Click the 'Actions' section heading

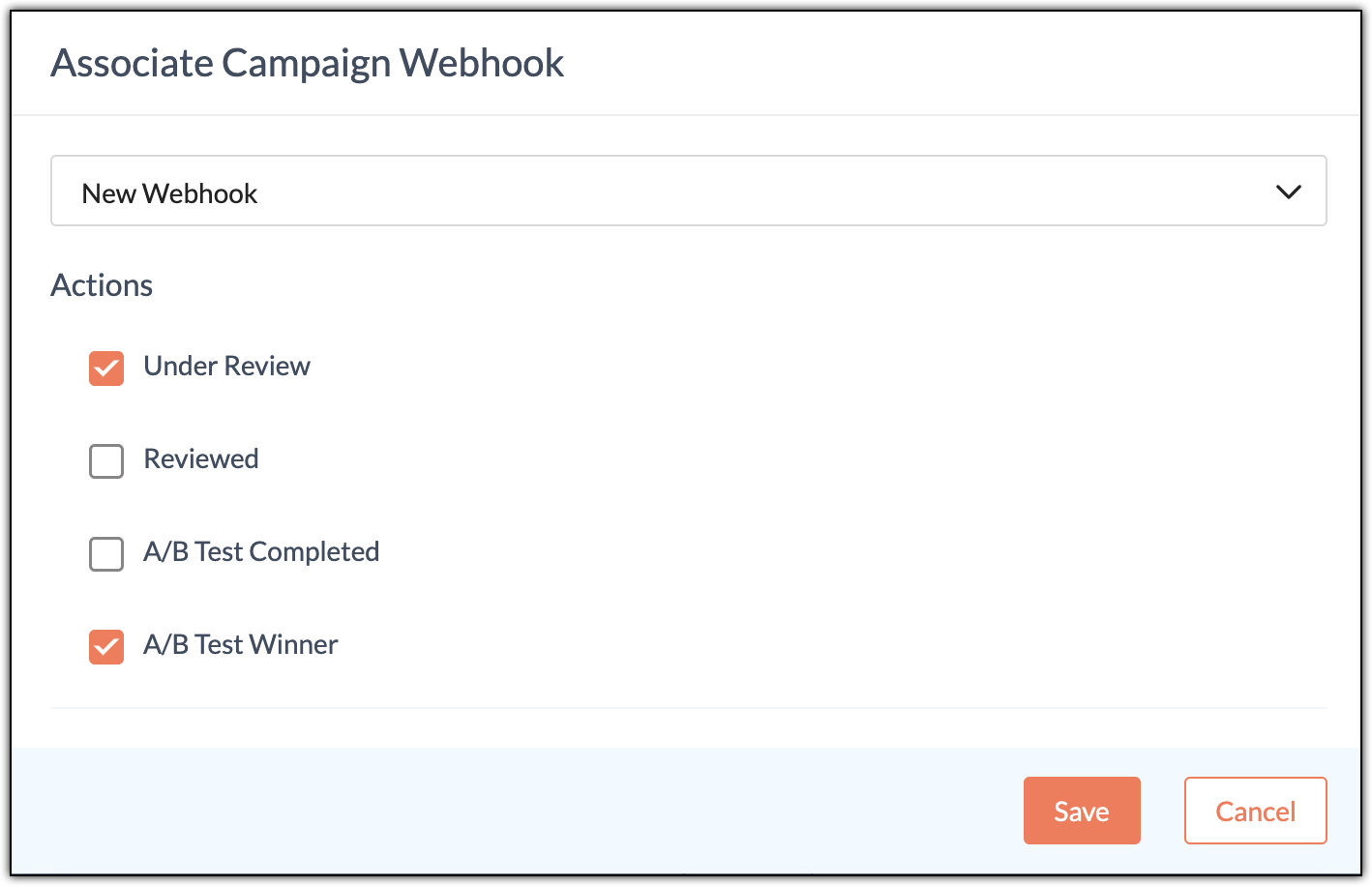pyautogui.click(x=102, y=285)
